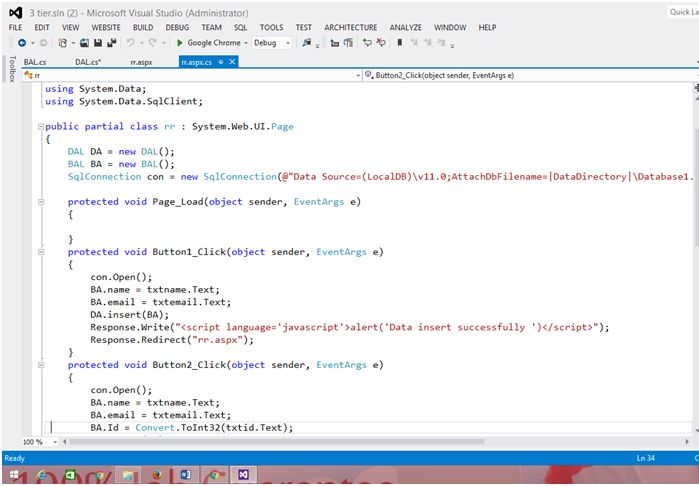This screenshot has width=699, height=486.
Task: Switch to the rr.aspx tab
Action: (x=141, y=62)
